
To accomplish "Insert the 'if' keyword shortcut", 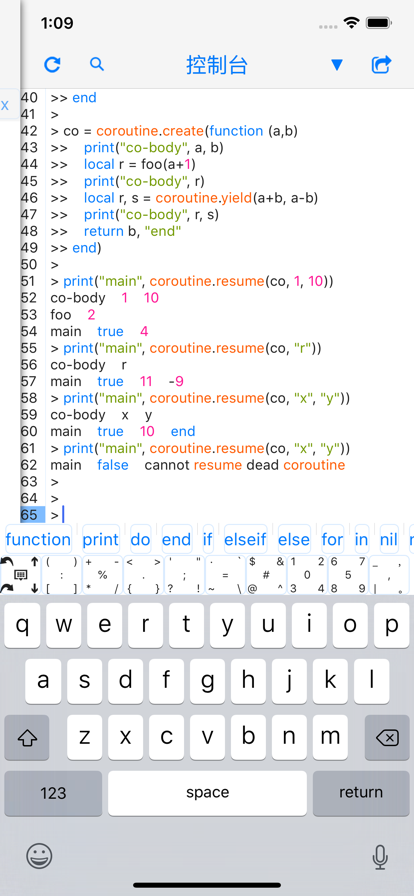I will 208,539.
